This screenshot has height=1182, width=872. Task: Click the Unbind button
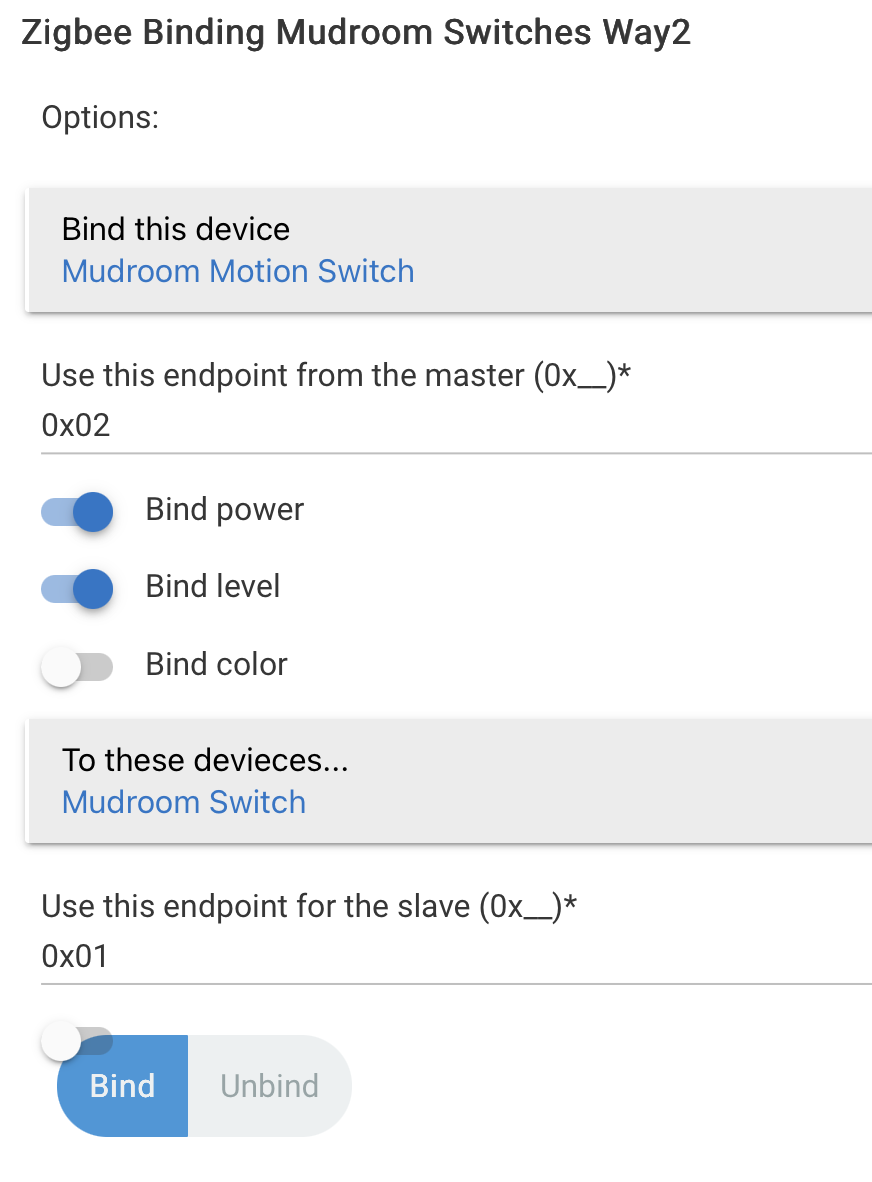(x=269, y=1086)
